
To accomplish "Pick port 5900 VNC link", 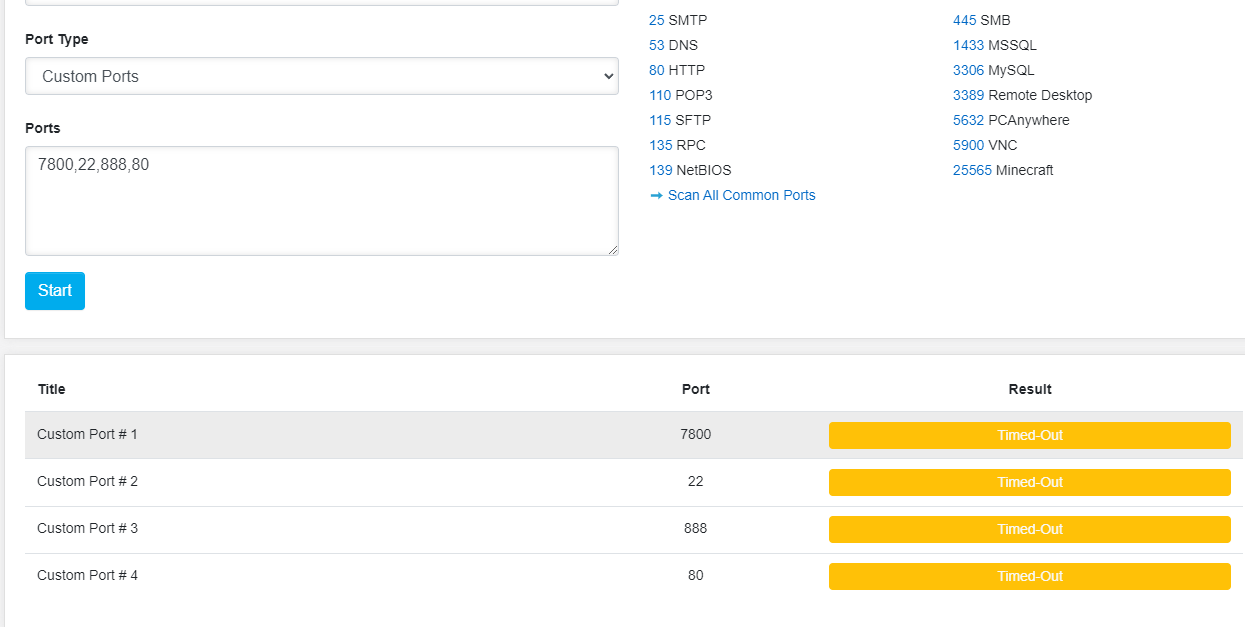I will tap(968, 145).
